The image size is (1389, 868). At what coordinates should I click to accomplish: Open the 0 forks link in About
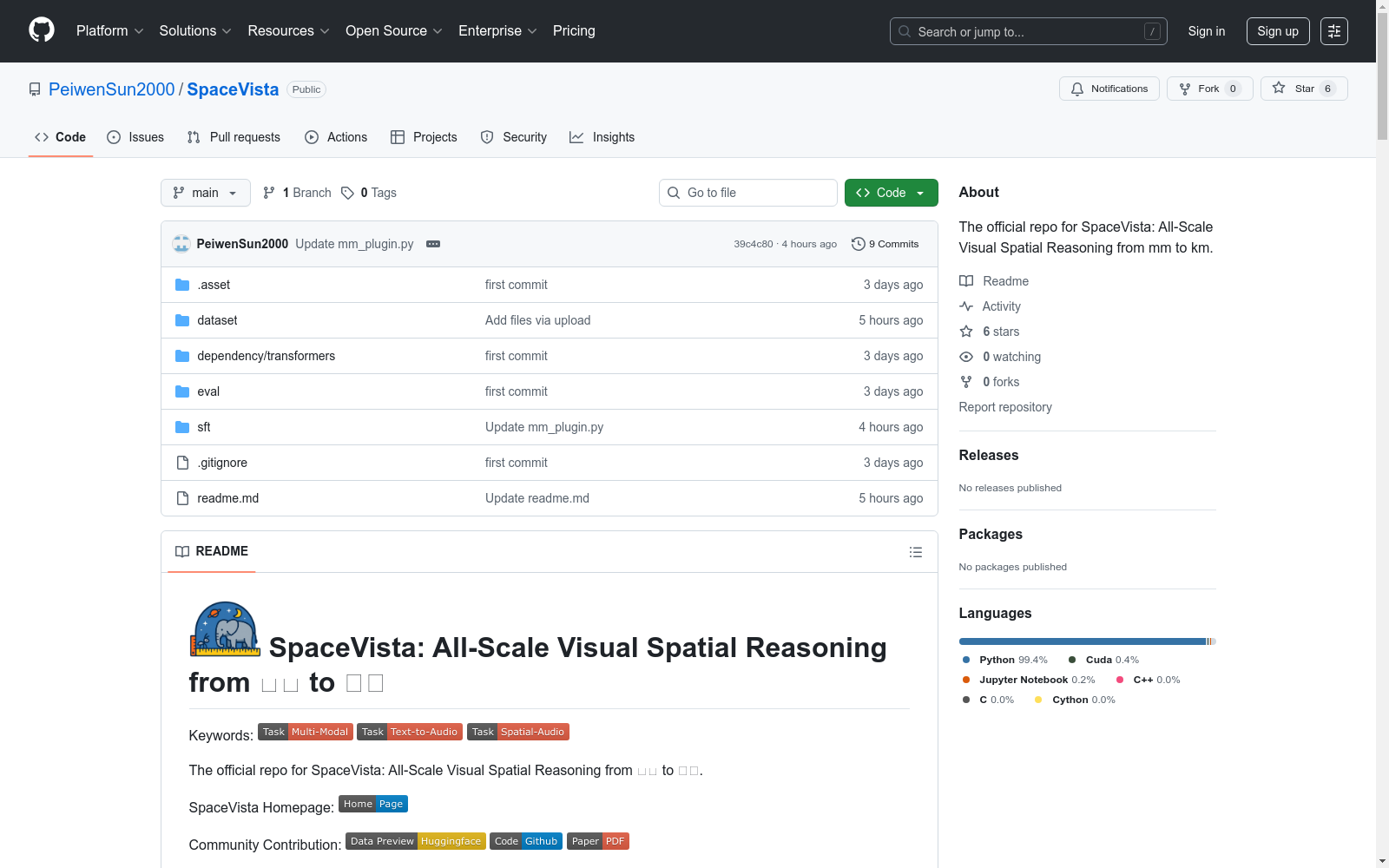(990, 382)
